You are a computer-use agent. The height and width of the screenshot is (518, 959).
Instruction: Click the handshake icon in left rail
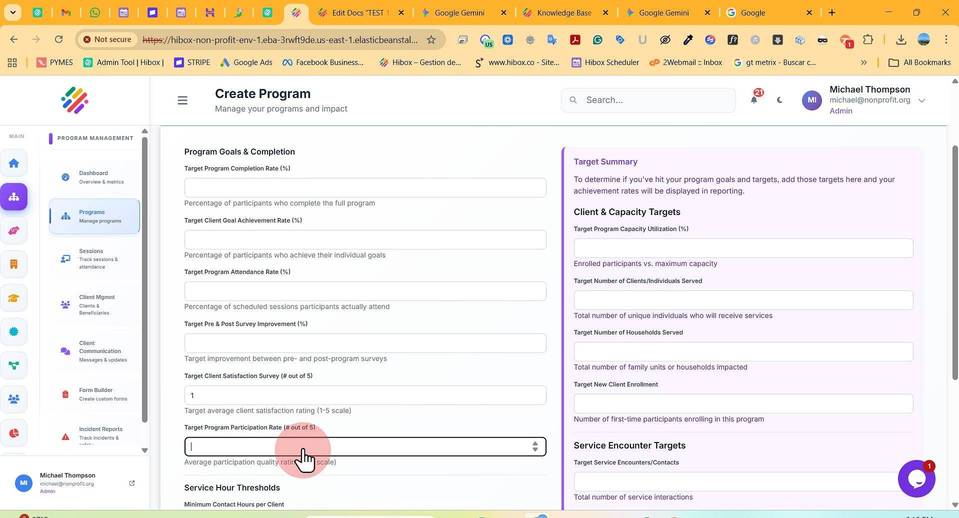coord(13,231)
